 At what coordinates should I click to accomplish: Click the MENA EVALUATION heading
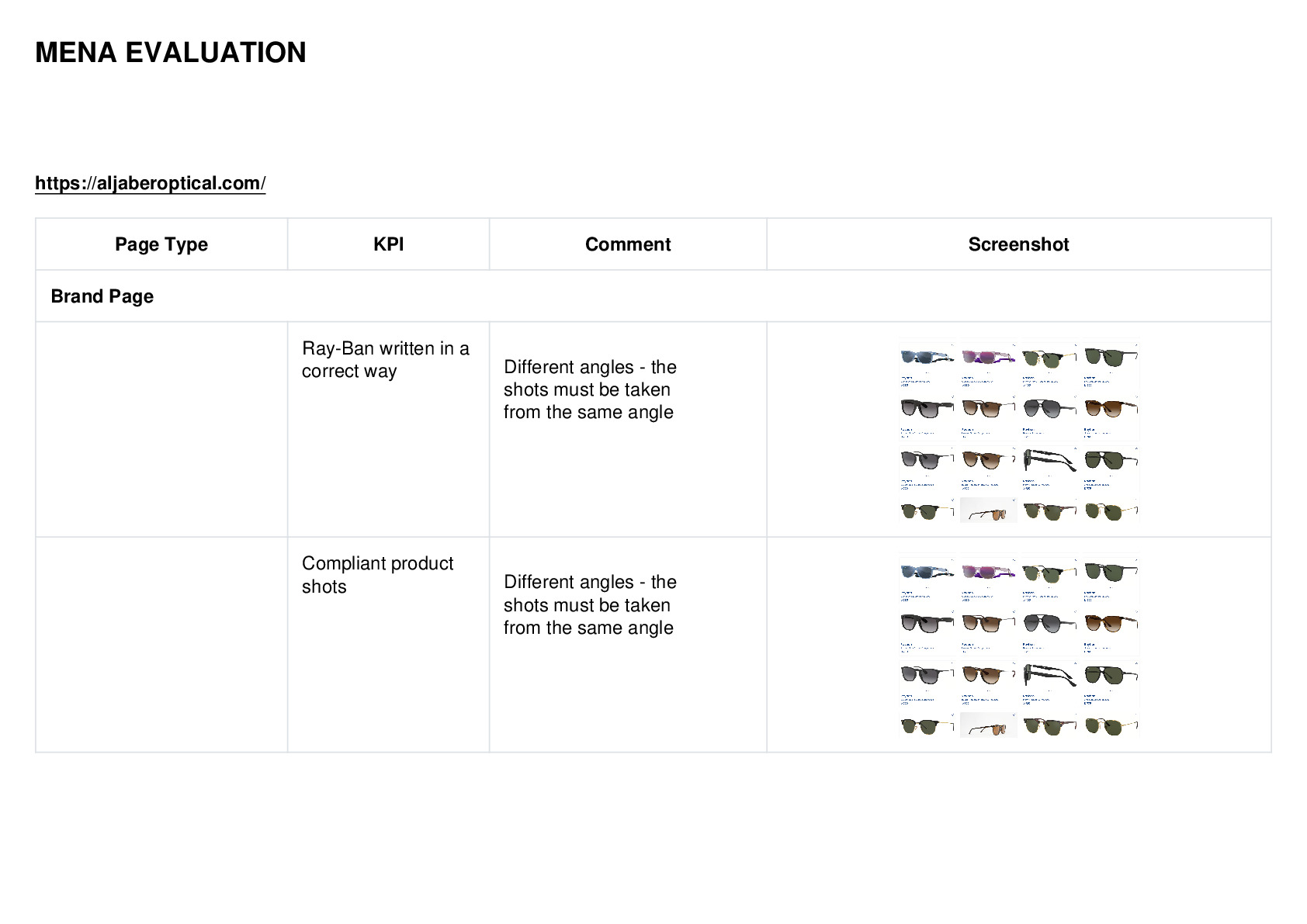[x=171, y=53]
